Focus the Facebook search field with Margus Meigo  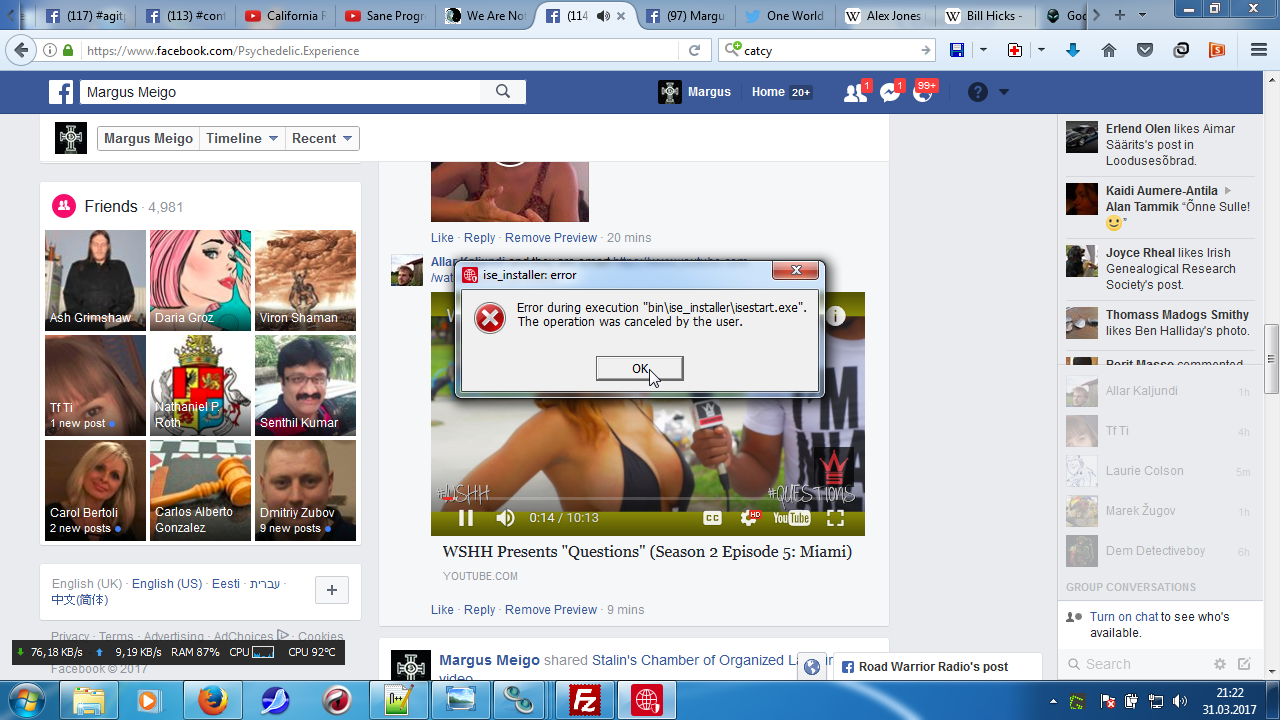point(281,92)
